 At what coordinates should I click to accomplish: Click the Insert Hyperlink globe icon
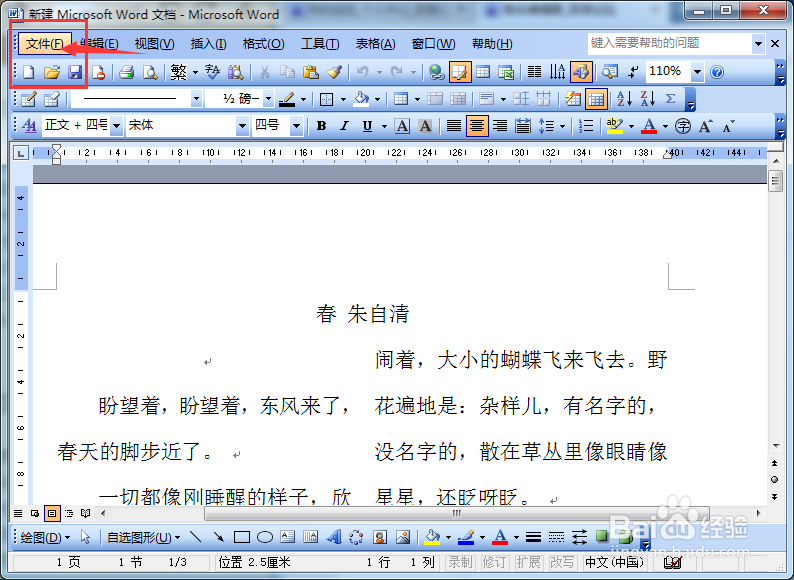pos(436,72)
